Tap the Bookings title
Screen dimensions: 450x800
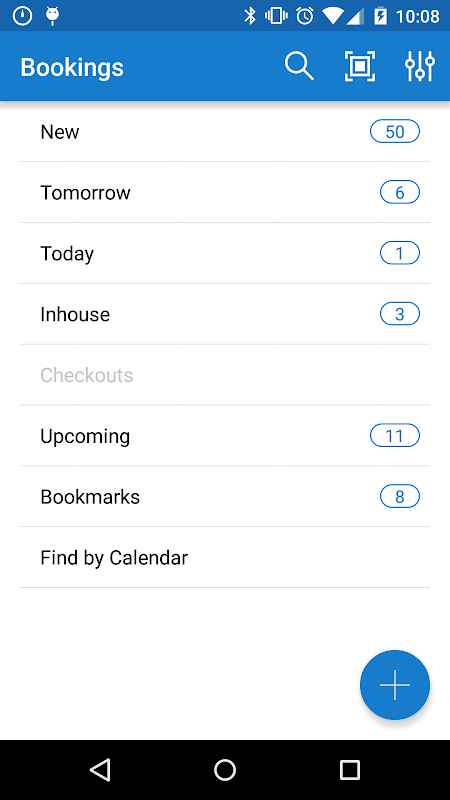(72, 67)
